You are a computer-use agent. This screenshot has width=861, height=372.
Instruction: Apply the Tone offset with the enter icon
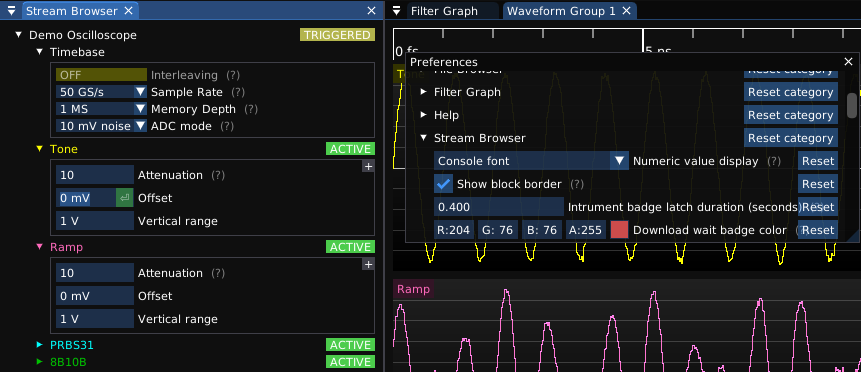point(125,198)
